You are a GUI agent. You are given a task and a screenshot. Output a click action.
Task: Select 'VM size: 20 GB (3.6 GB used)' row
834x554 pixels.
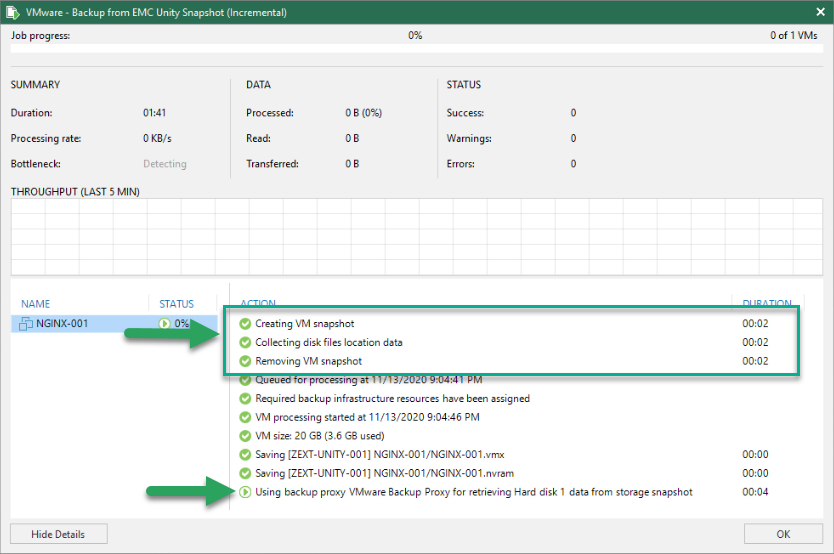click(x=521, y=436)
